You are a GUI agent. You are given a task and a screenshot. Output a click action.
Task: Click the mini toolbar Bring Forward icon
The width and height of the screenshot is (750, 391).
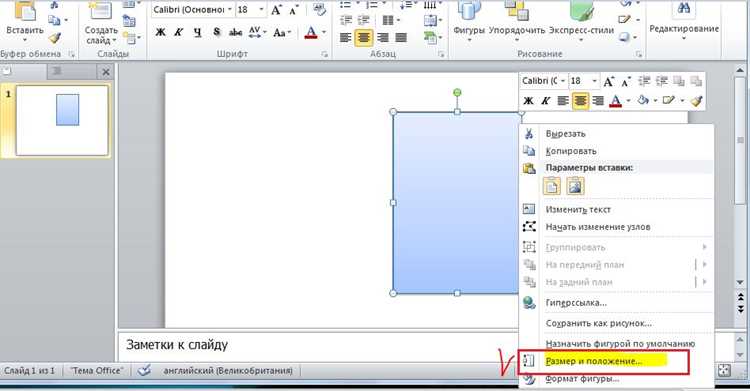pos(679,82)
